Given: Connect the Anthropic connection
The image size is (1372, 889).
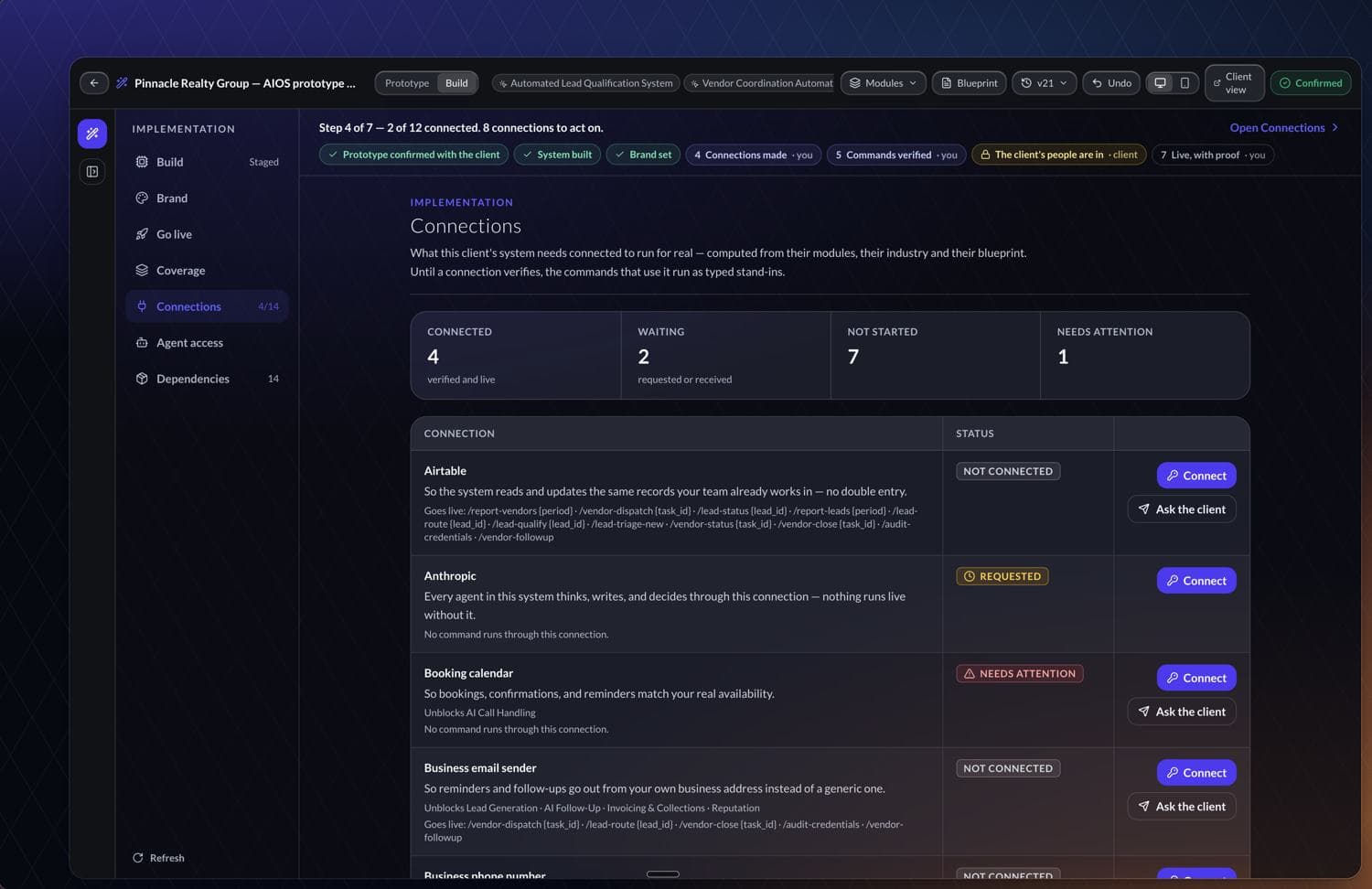Looking at the screenshot, I should (x=1196, y=581).
